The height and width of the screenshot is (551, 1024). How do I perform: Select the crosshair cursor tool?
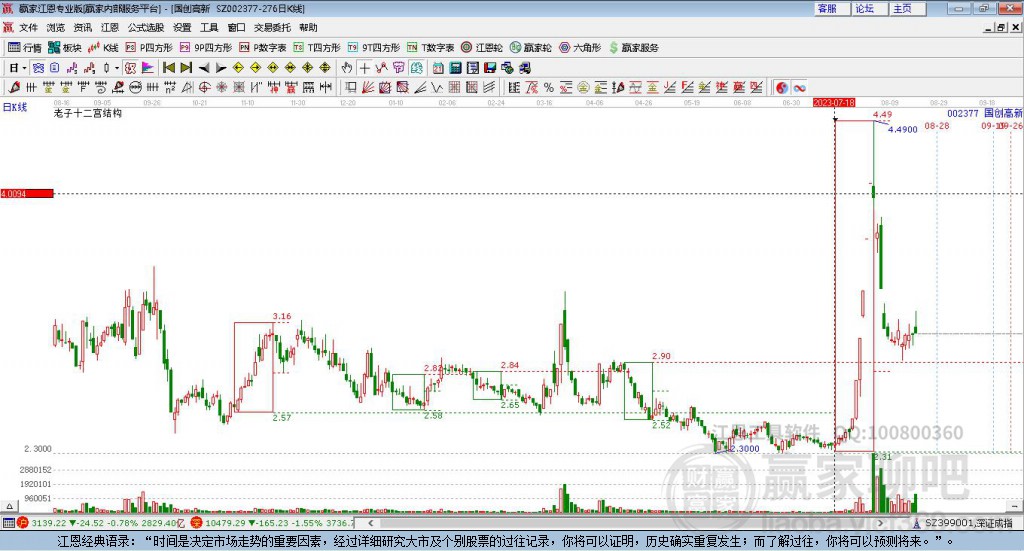pos(365,68)
